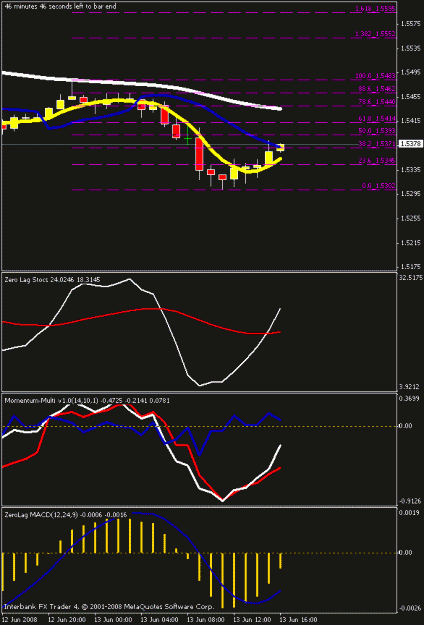Select the Fibonacci label "50.0 1.5393"
The width and height of the screenshot is (424, 625).
pyautogui.click(x=376, y=131)
